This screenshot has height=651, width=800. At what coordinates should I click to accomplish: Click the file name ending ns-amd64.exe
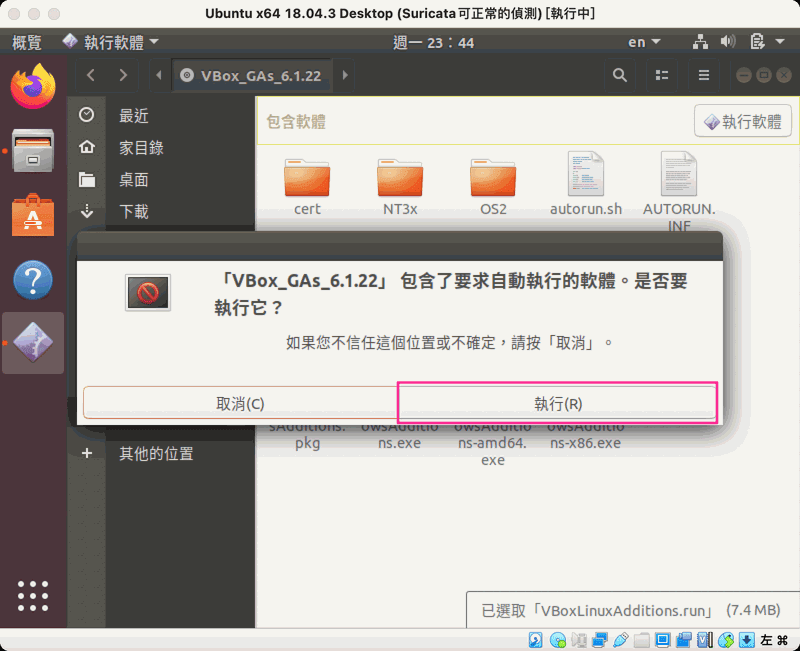[492, 444]
